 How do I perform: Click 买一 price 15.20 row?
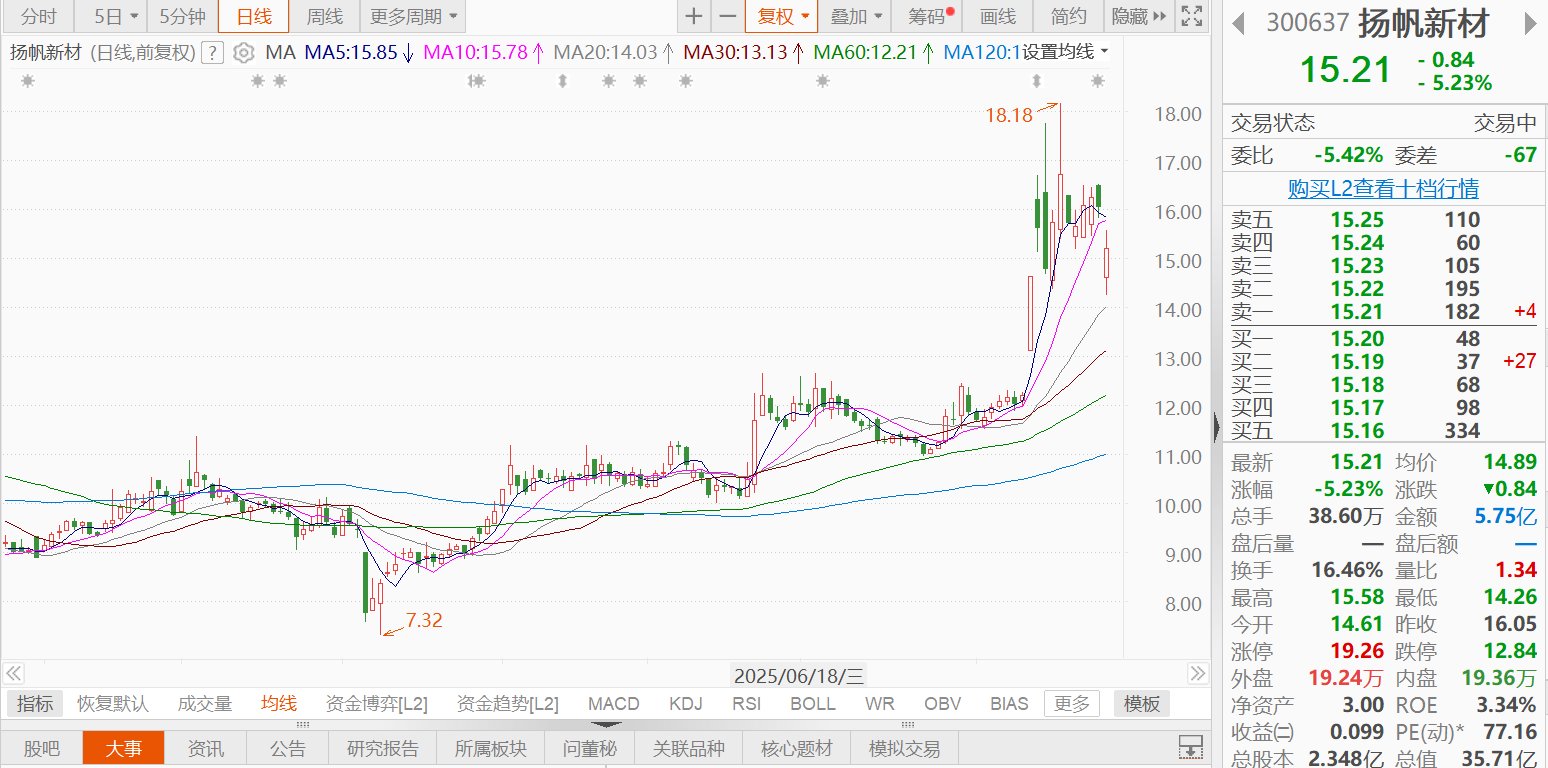pos(1384,339)
